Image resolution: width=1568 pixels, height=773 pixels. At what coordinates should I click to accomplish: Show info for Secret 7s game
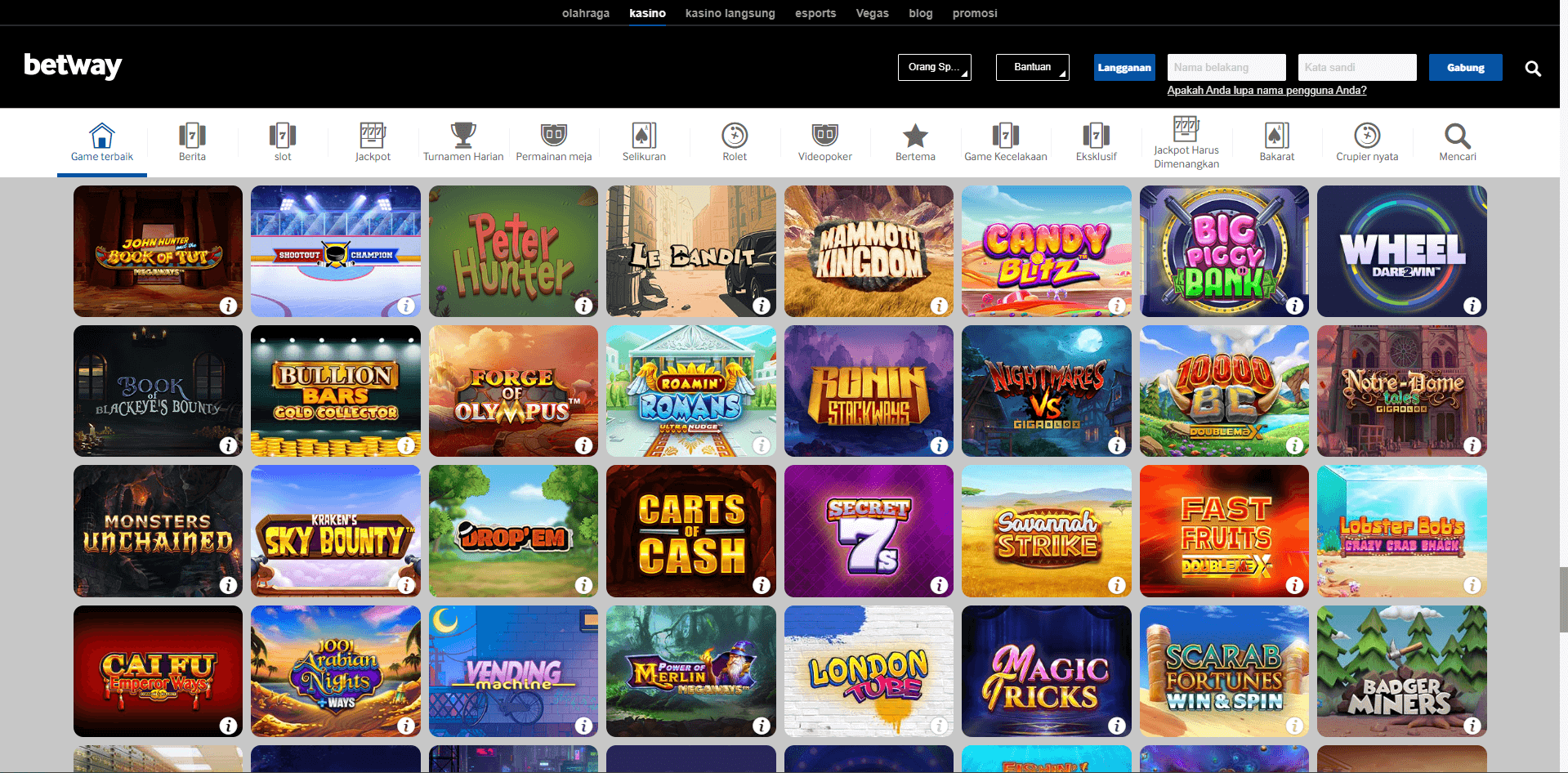coord(940,585)
